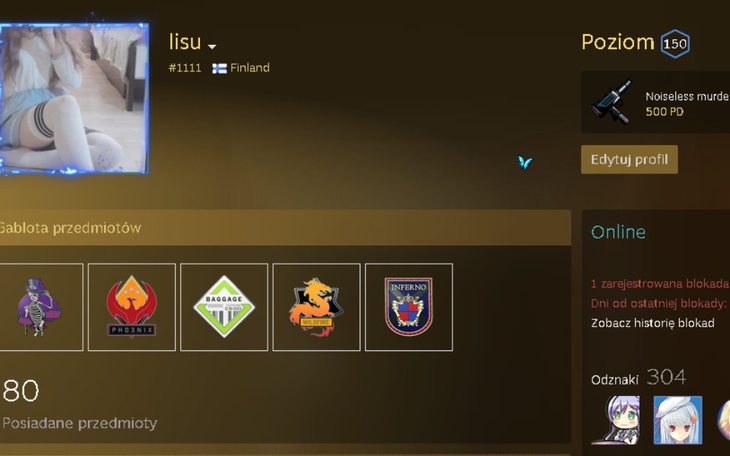
Task: Click the blue butterfly sticker
Action: click(525, 162)
